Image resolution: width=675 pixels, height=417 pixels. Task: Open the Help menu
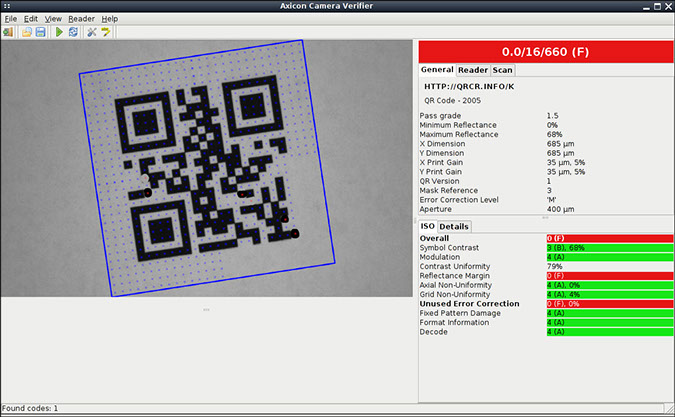(x=110, y=19)
